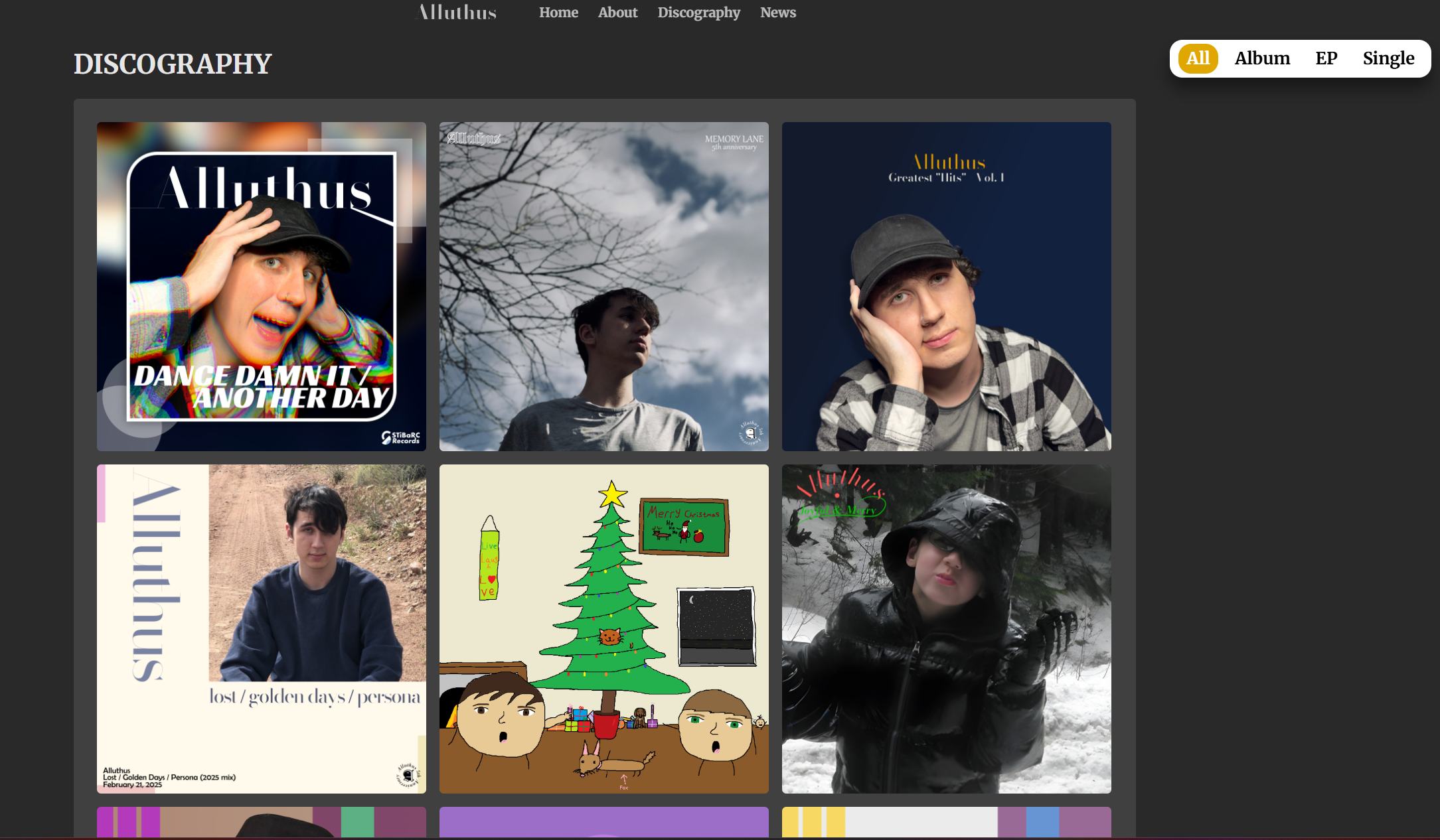Open lost / golden days / persona release
Viewport: 1440px width, 840px height.
point(261,628)
